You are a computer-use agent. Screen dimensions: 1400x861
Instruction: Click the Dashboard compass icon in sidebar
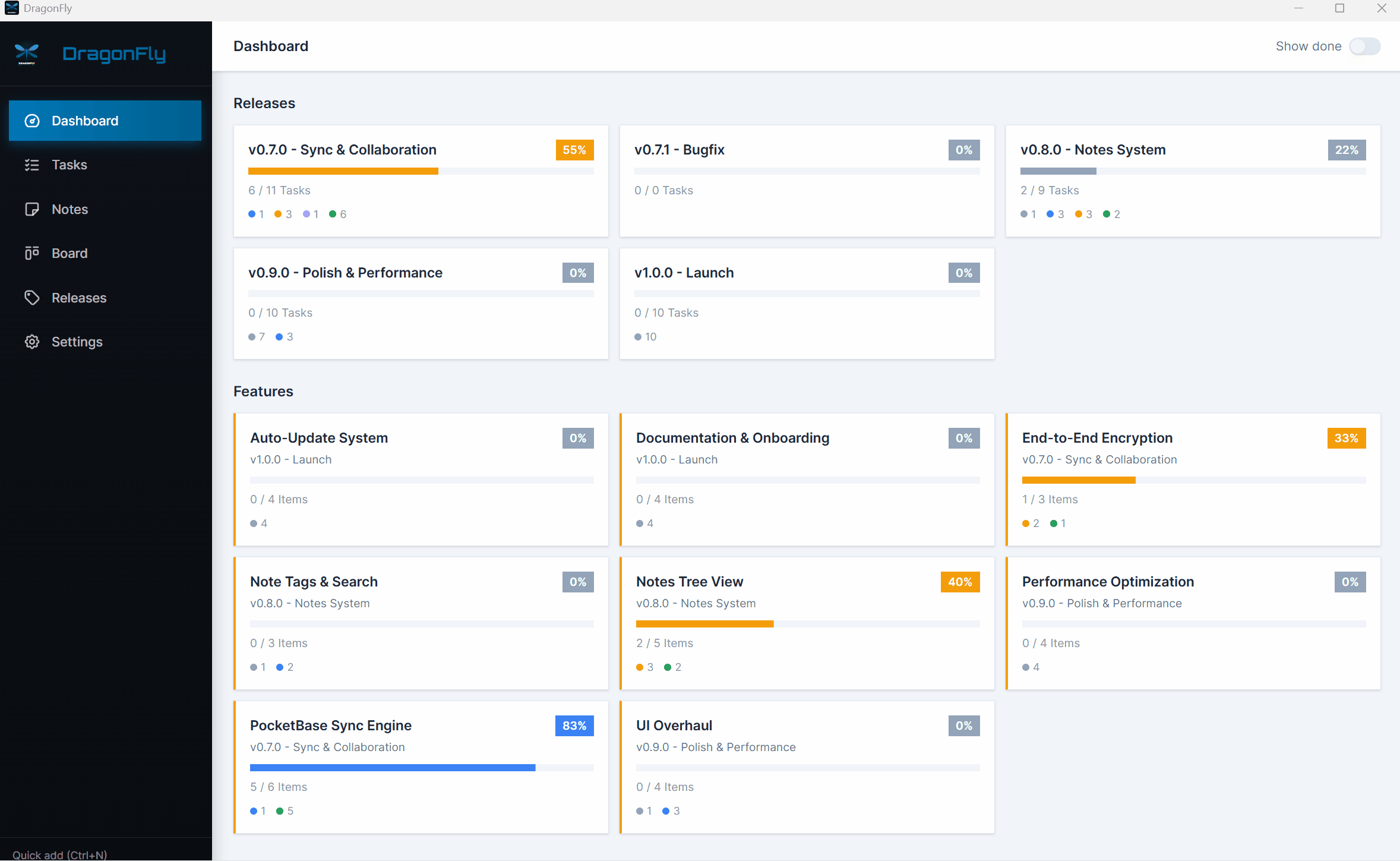[x=32, y=121]
